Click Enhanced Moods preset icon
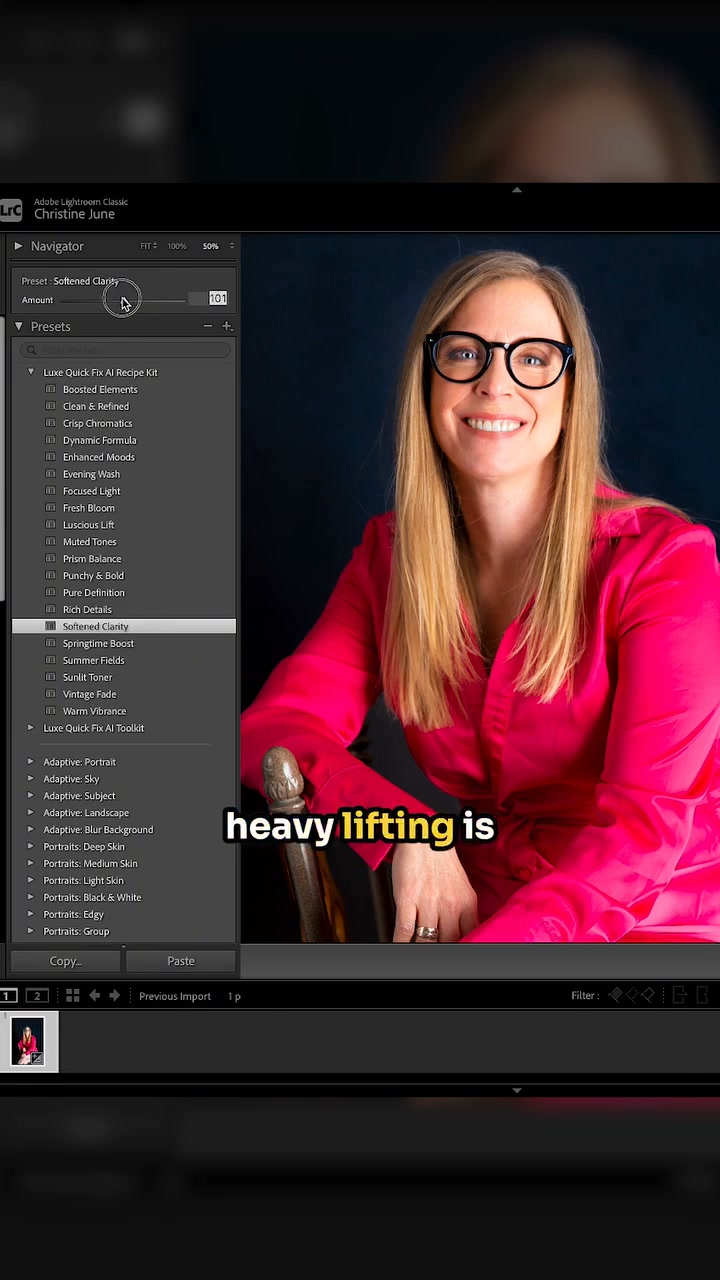The width and height of the screenshot is (720, 1280). (x=51, y=457)
